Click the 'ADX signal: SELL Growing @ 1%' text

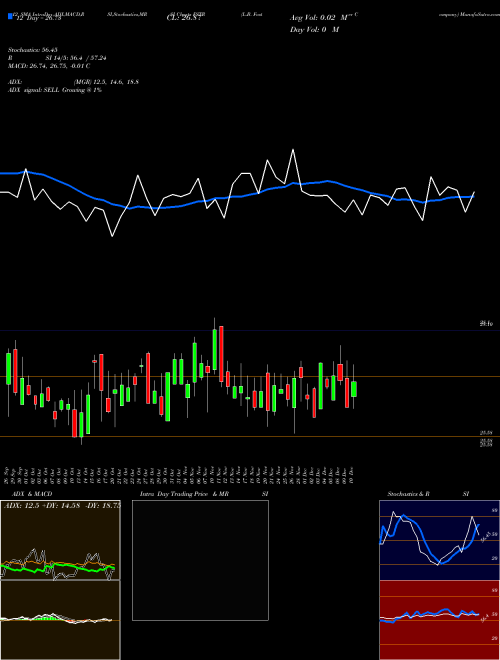[x=55, y=90]
